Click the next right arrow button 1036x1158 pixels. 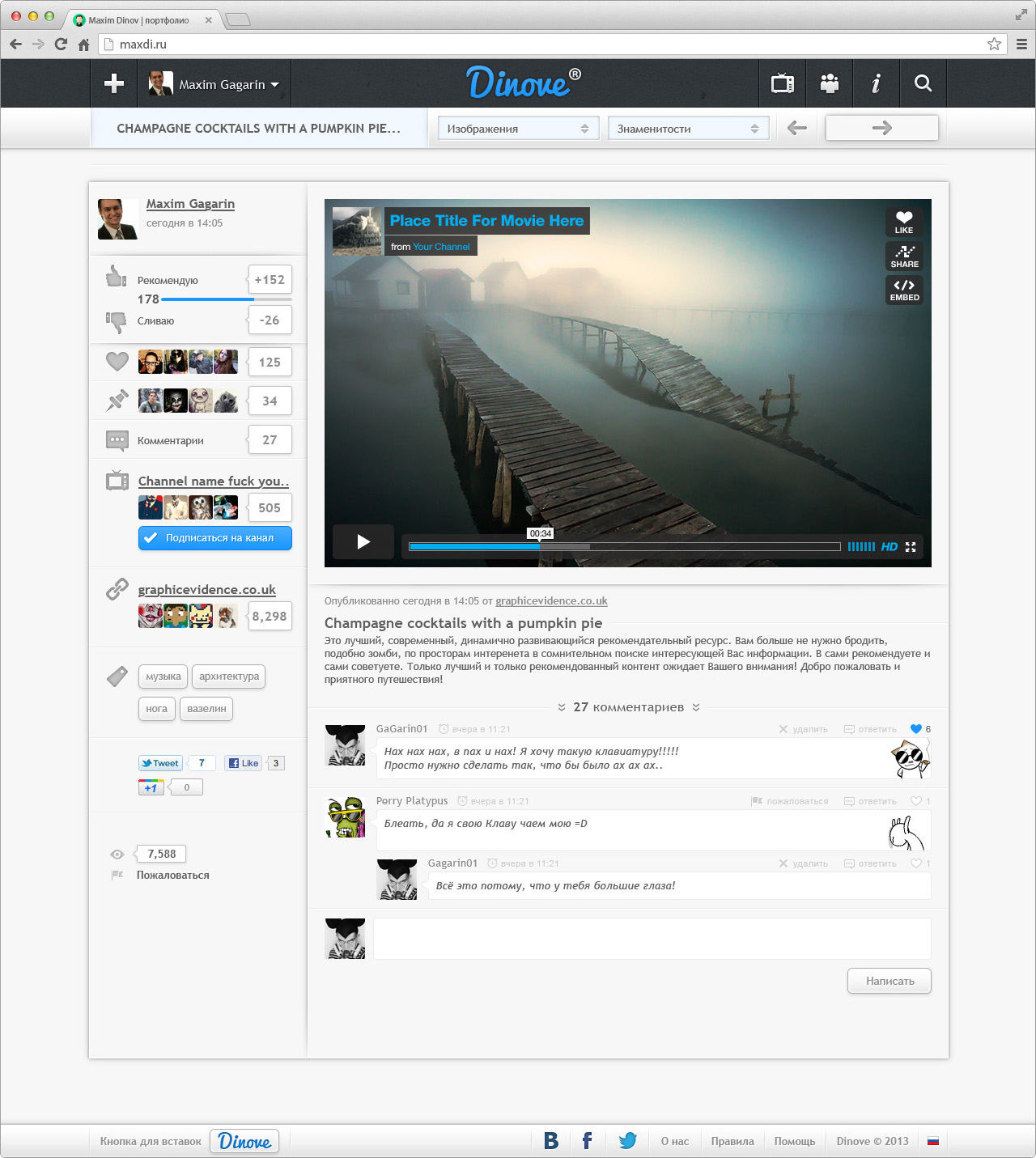point(882,128)
